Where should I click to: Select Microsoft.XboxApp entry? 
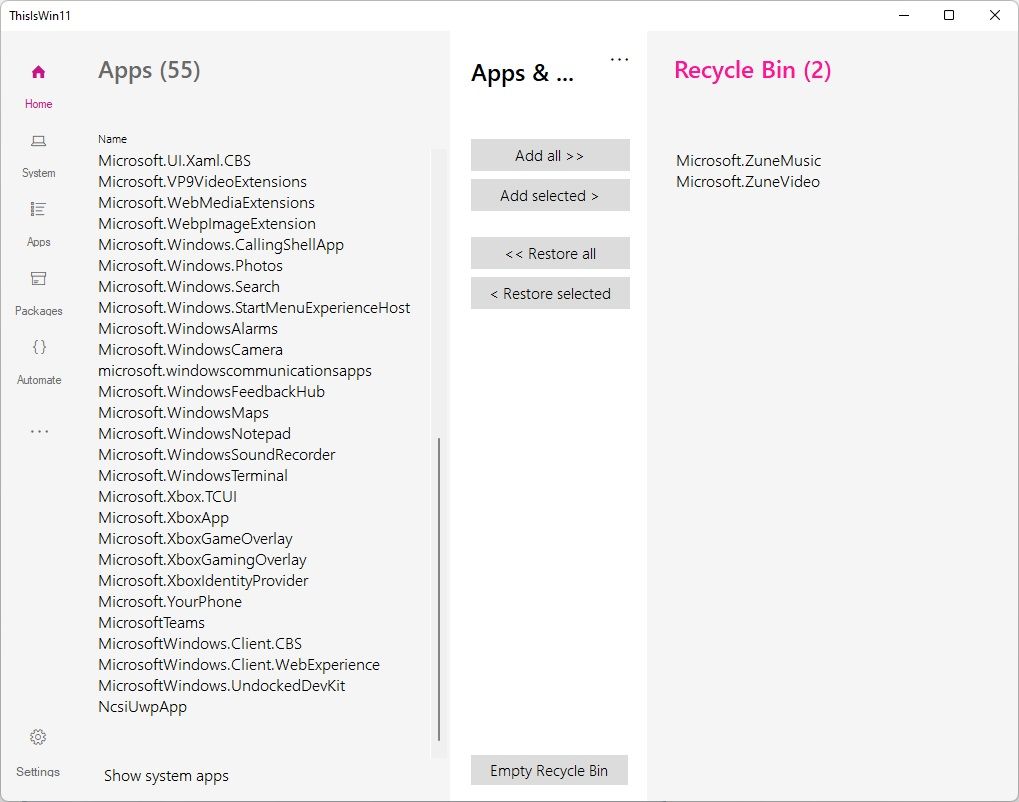(163, 518)
